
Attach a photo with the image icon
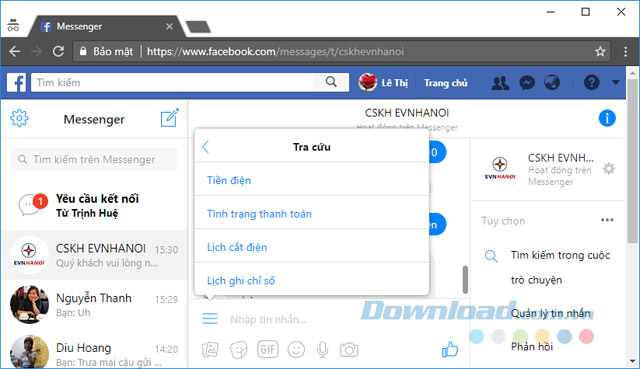[x=210, y=350]
